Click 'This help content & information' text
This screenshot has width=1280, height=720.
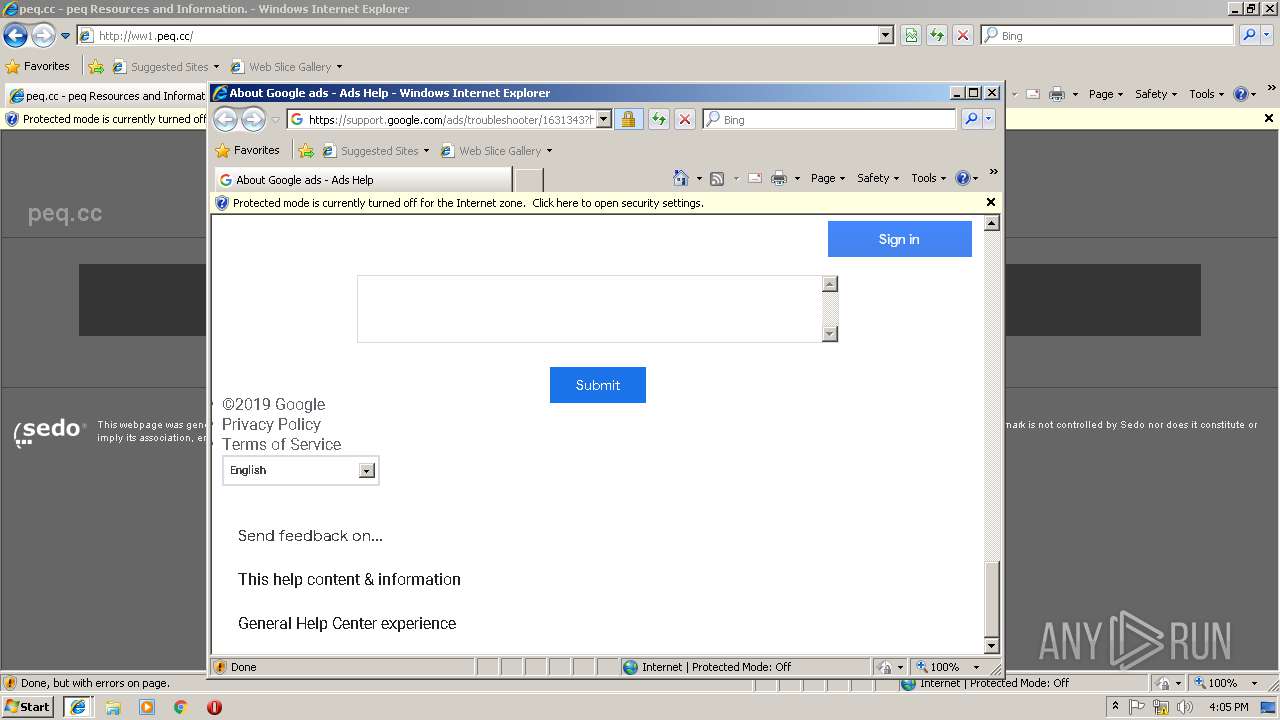349,579
